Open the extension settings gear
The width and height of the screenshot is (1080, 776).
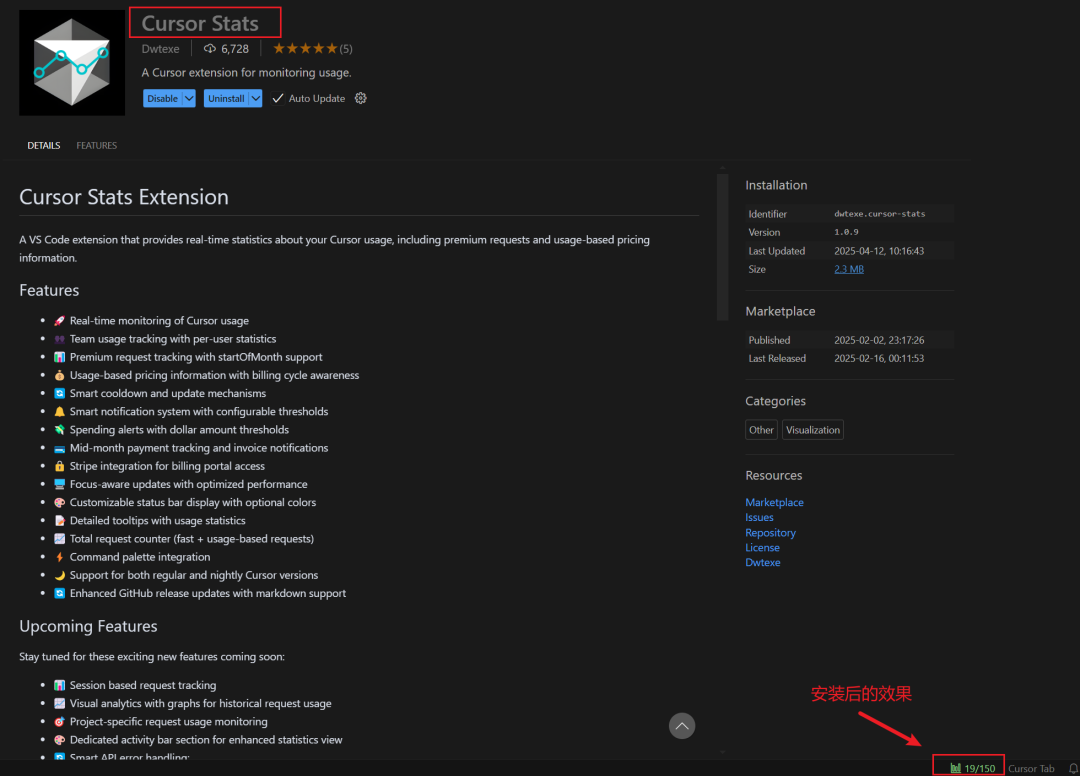point(360,98)
